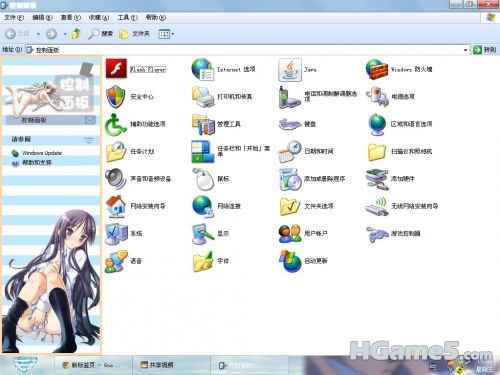This screenshot has height=375, width=500.
Task: Open Network Setup Wizard house icon
Action: coord(115,206)
